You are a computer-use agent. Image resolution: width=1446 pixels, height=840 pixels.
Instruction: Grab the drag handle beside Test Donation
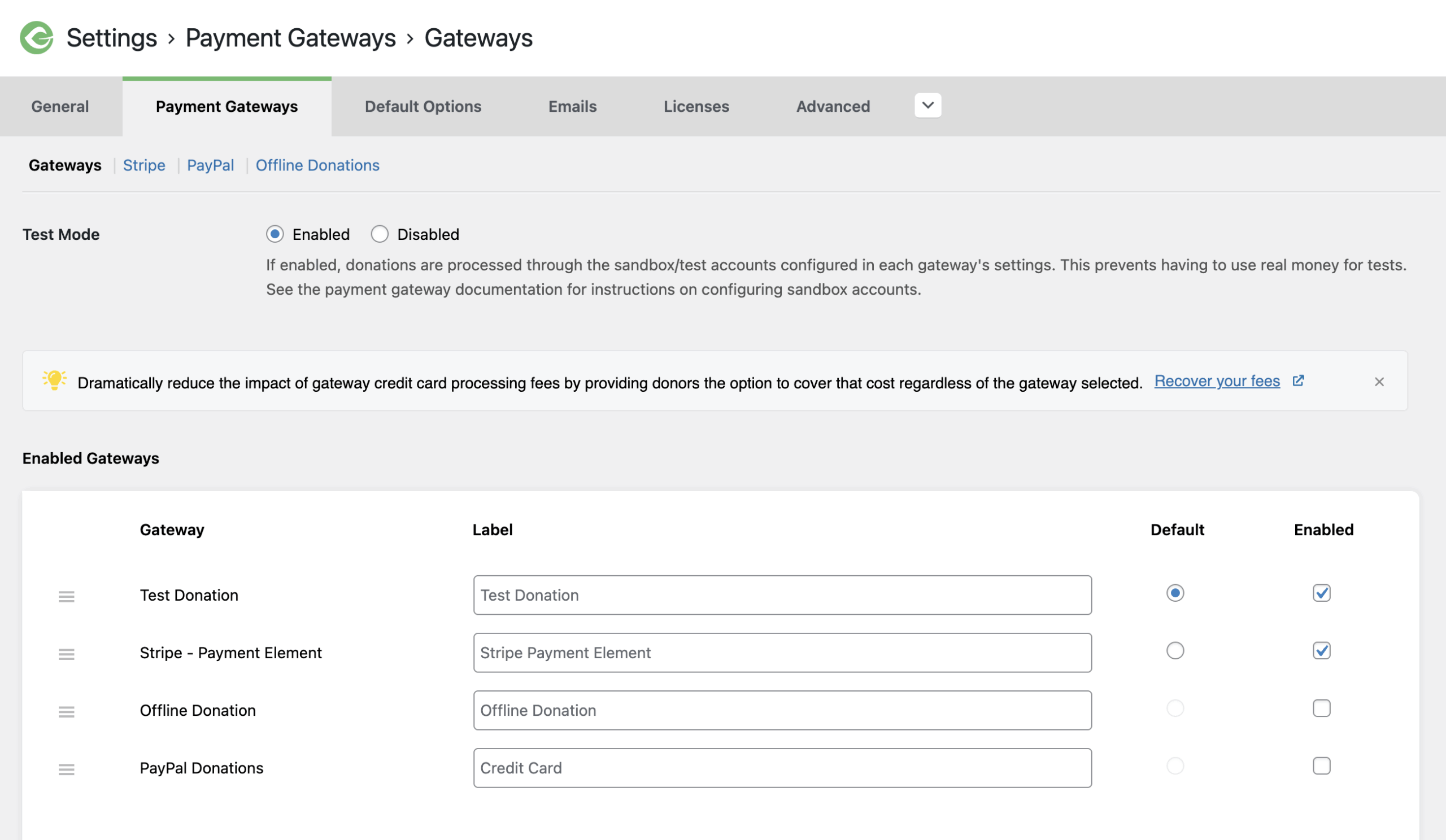click(66, 596)
